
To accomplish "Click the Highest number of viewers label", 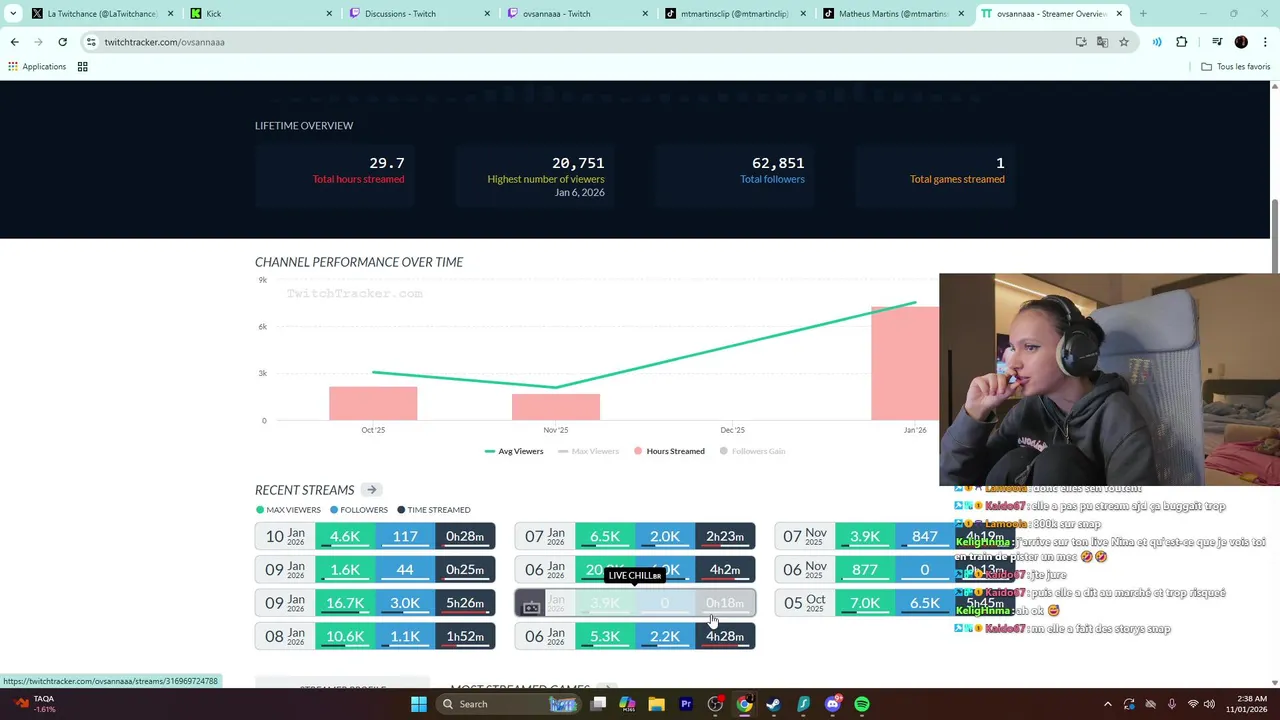I will 546,179.
